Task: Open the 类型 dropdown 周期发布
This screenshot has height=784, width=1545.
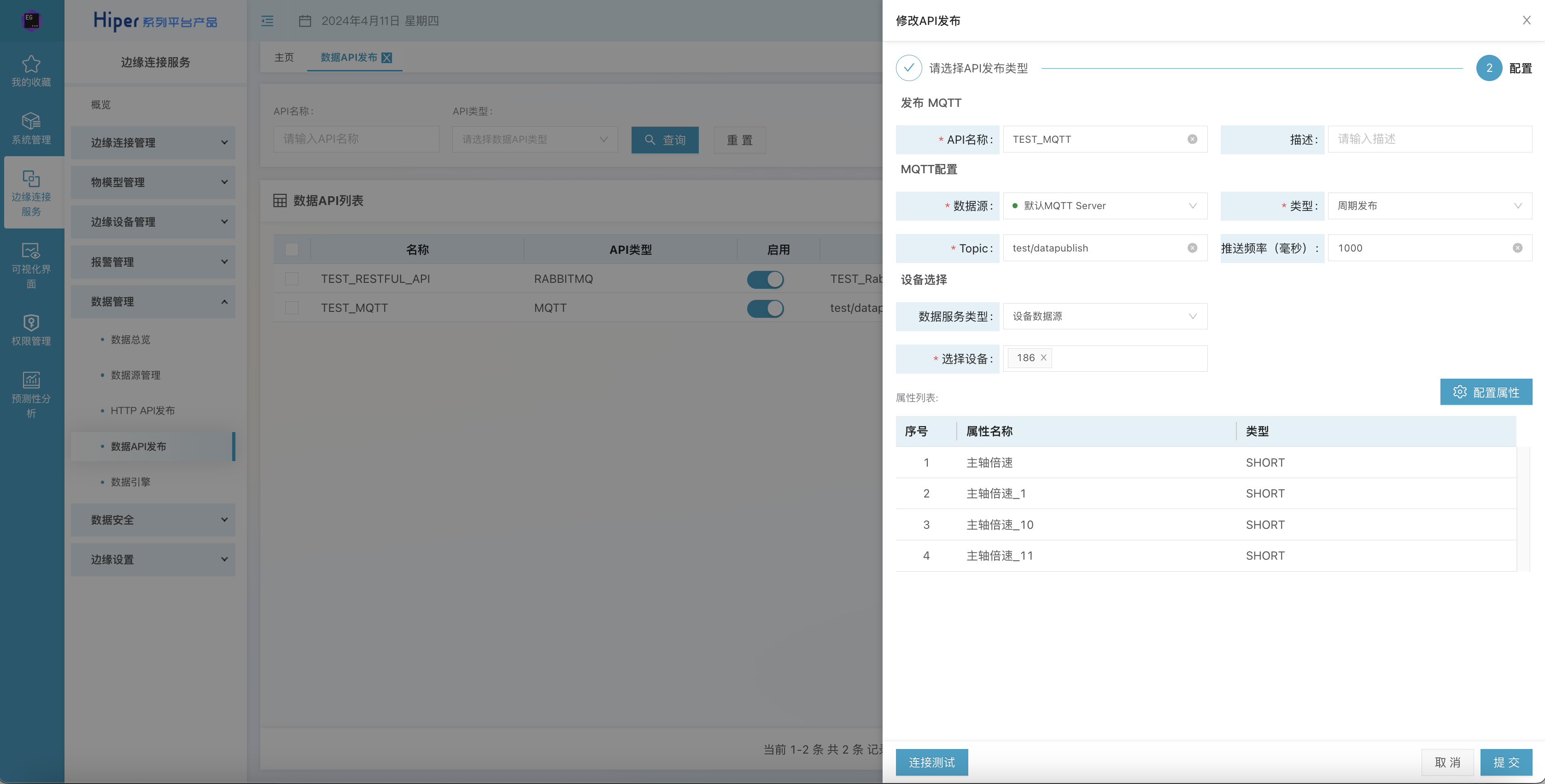Action: pyautogui.click(x=1430, y=206)
